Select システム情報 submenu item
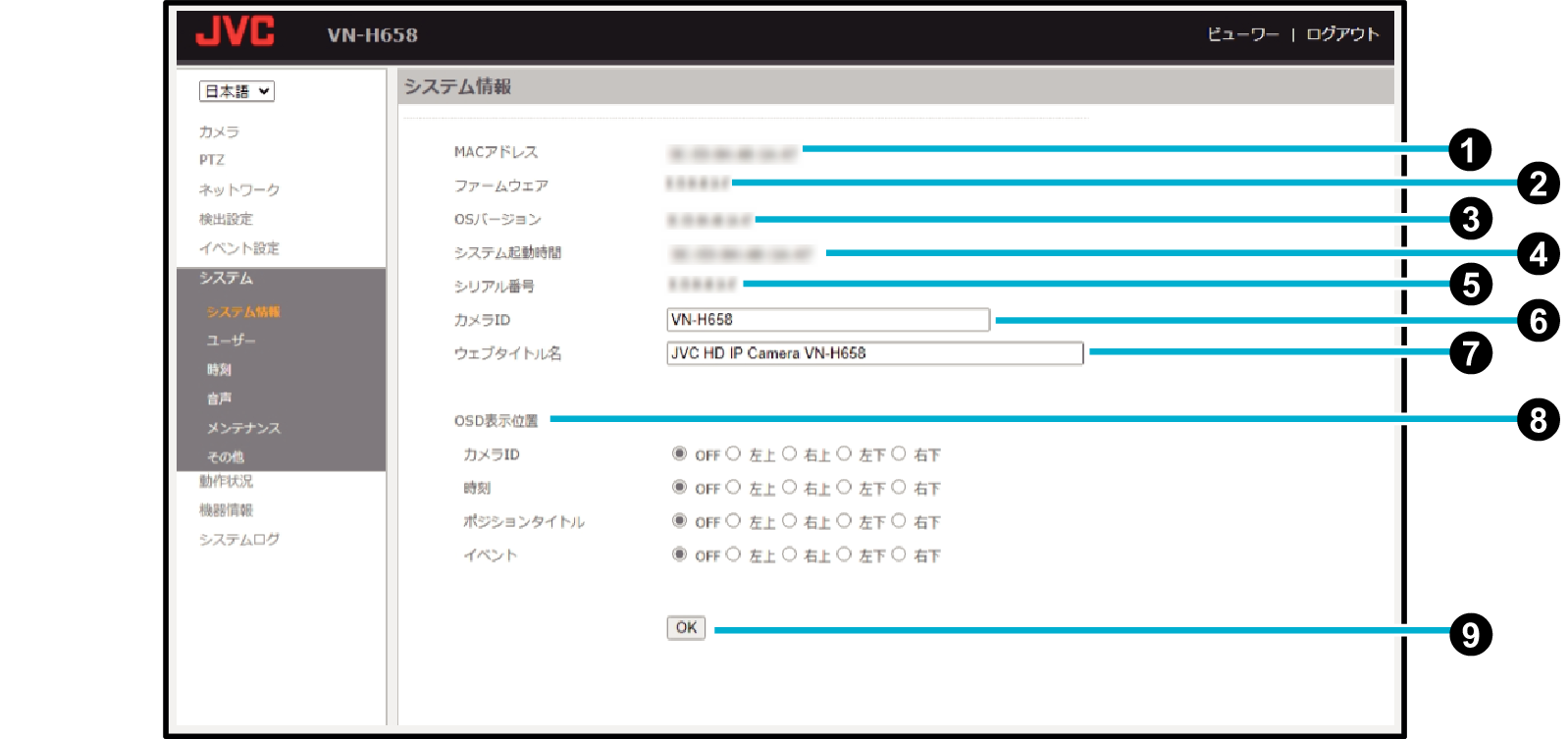Viewport: 1568px width, 739px height. point(243,312)
